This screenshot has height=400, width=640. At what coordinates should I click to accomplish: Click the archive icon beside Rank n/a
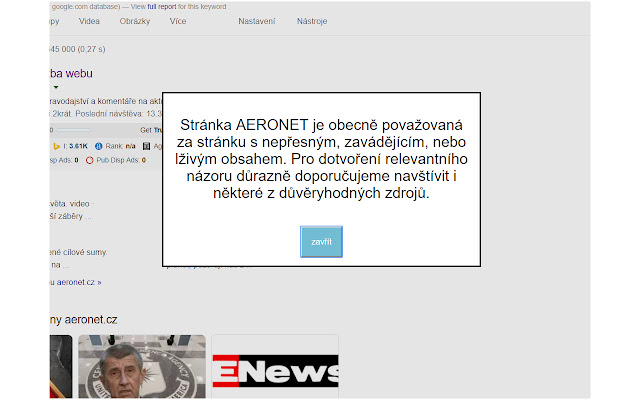pyautogui.click(x=147, y=146)
